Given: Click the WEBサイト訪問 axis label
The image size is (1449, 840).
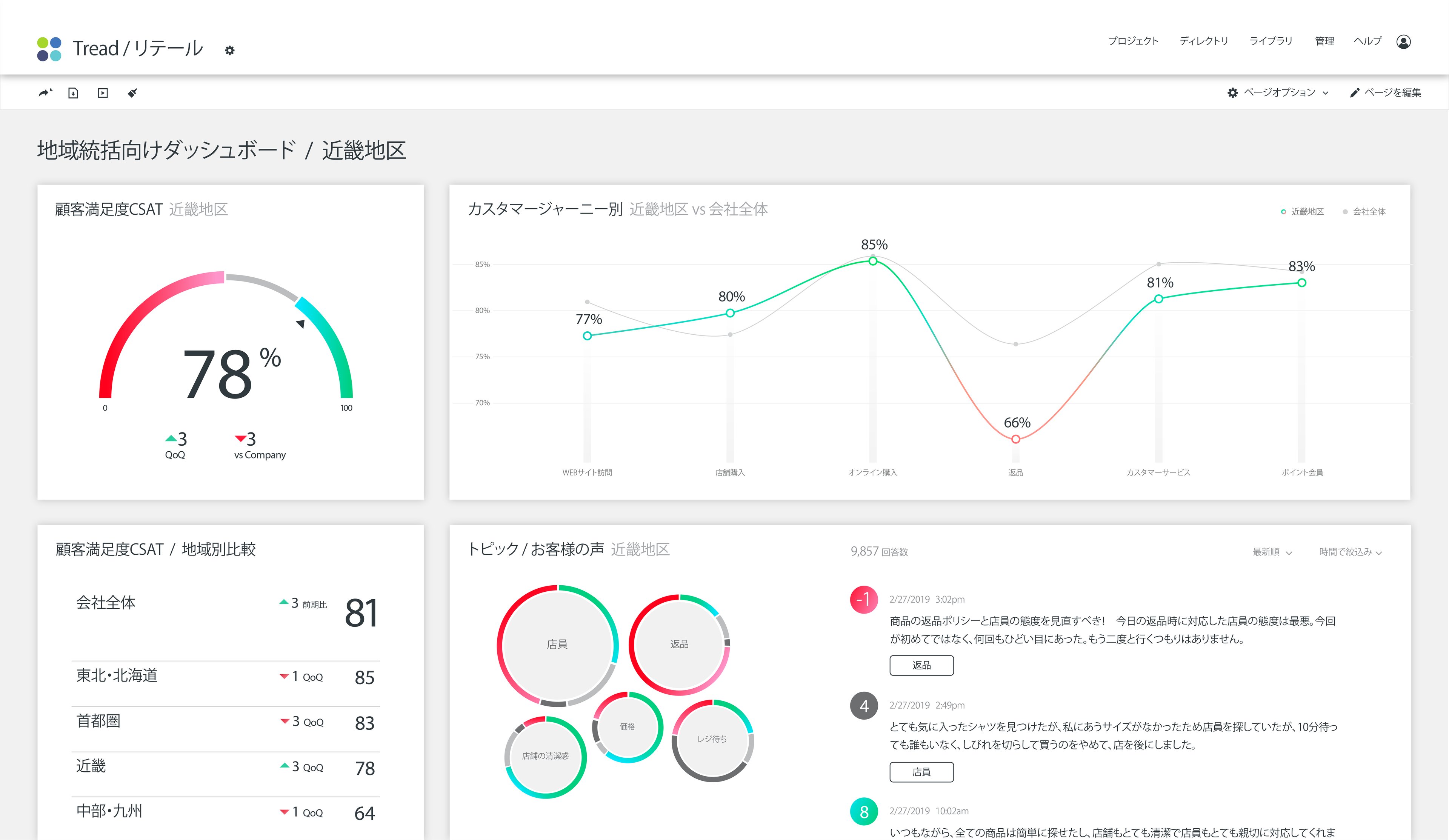Looking at the screenshot, I should point(587,472).
